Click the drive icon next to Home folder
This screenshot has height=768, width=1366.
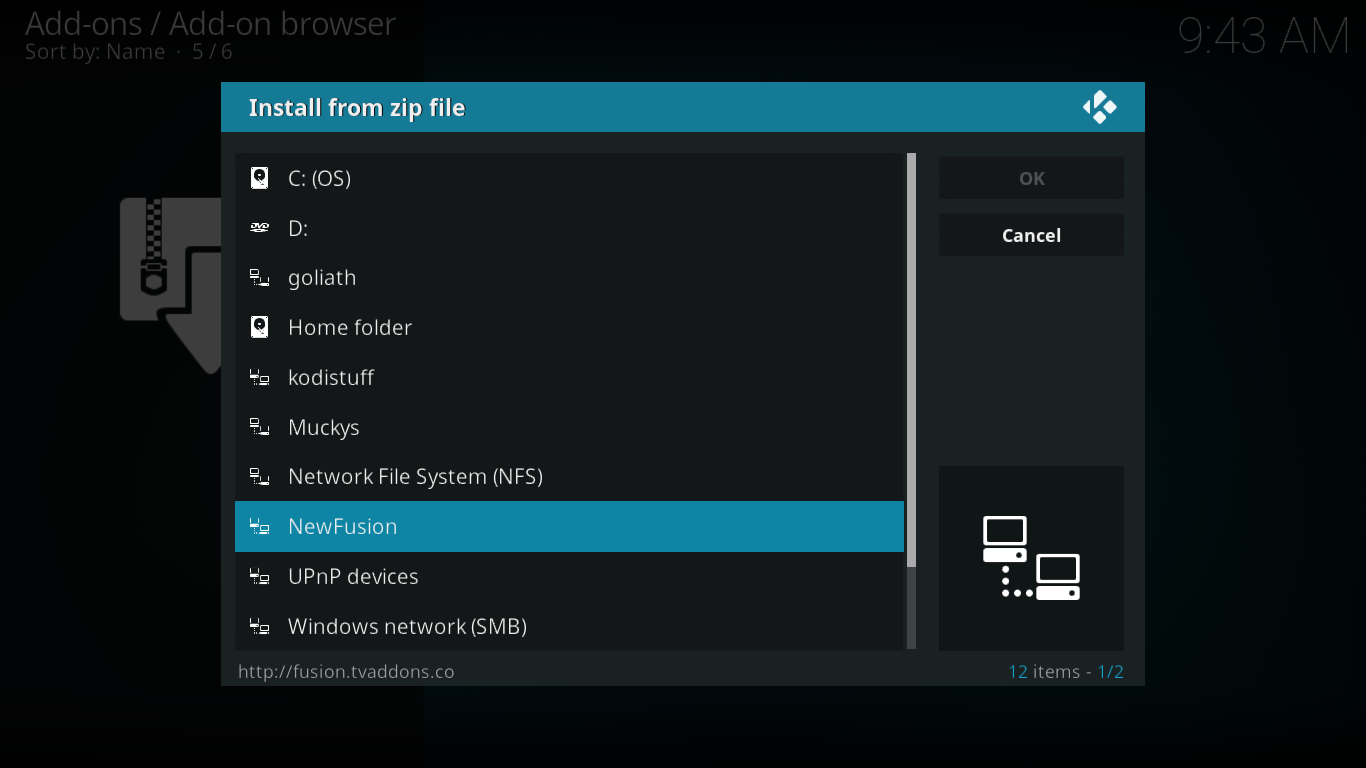260,327
